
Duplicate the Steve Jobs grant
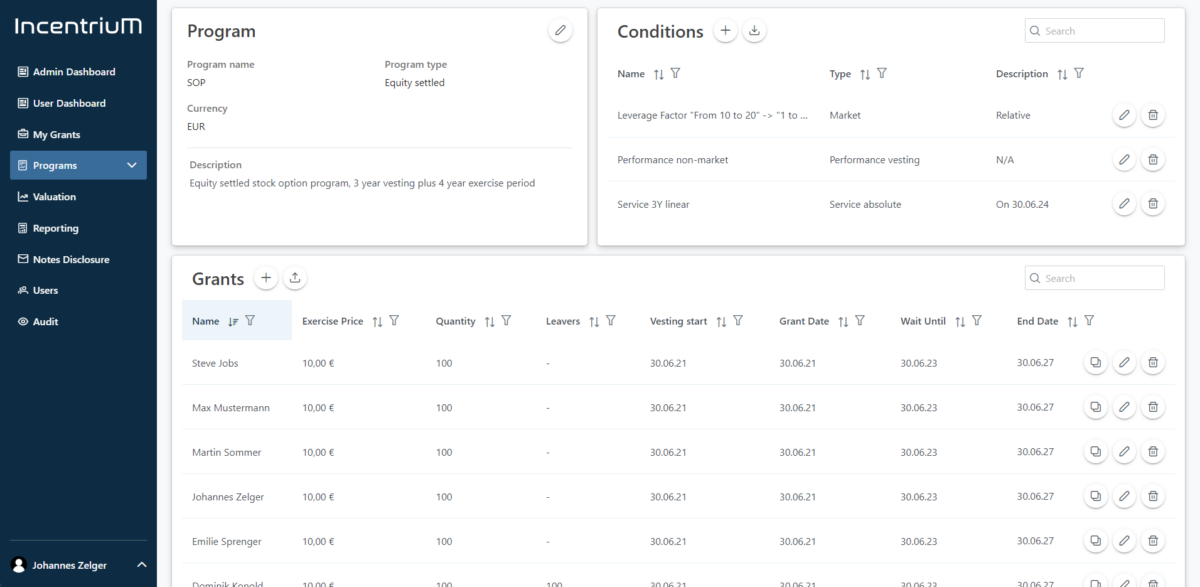tap(1095, 363)
